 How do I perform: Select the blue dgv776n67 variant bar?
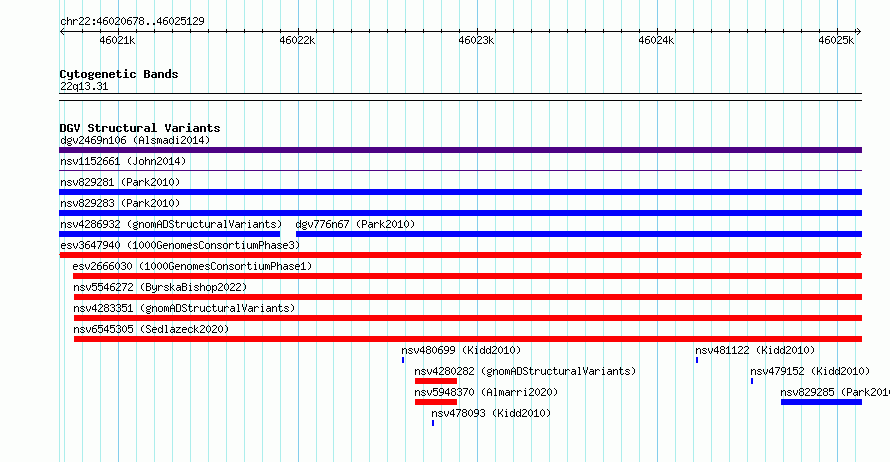pyautogui.click(x=579, y=234)
